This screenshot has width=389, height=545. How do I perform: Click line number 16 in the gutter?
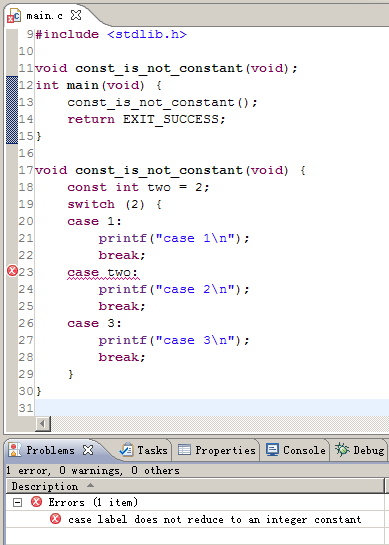click(26, 153)
